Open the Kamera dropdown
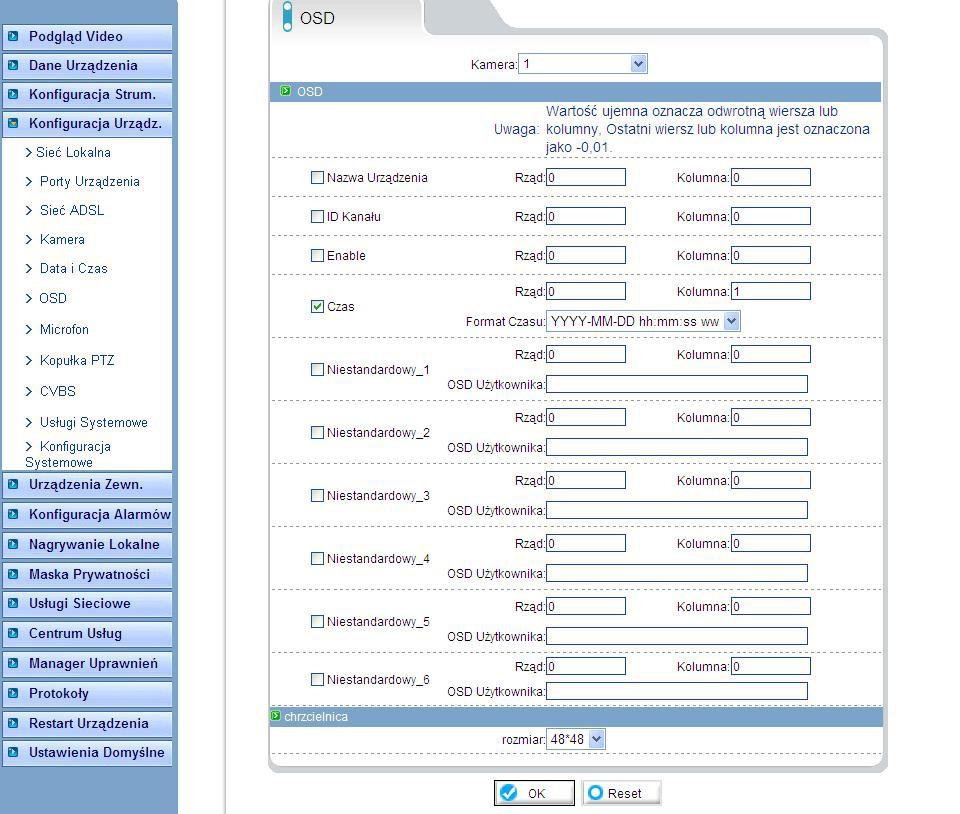Image resolution: width=960 pixels, height=814 pixels. click(x=583, y=64)
